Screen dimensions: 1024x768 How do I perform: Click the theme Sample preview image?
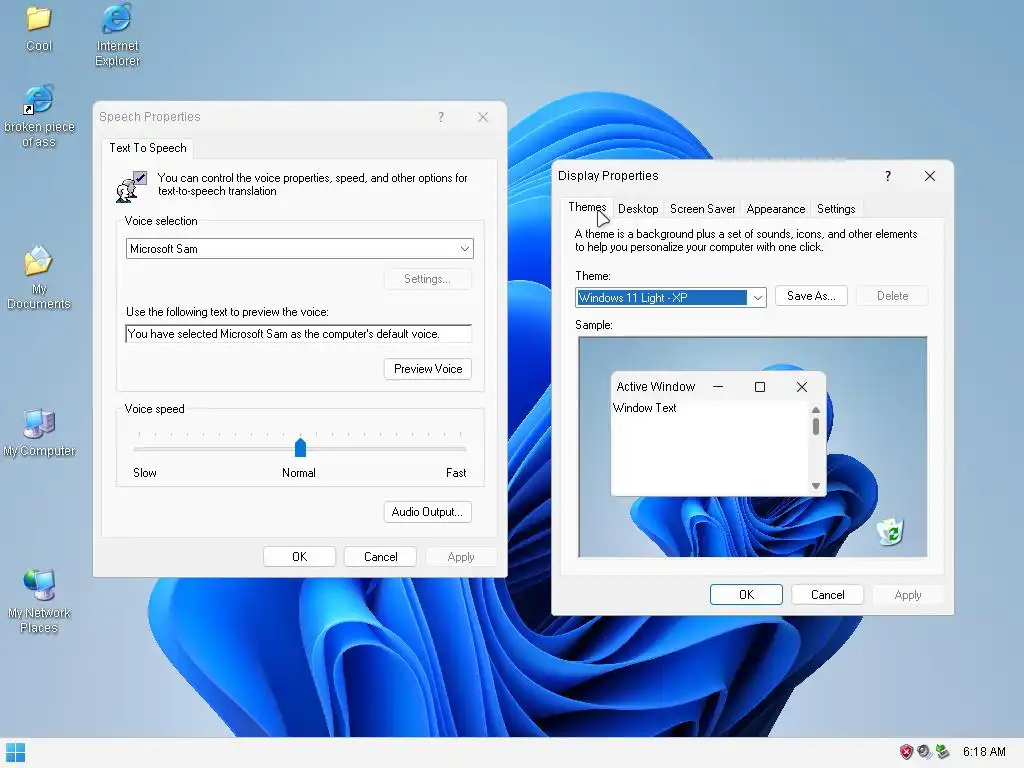tap(752, 447)
